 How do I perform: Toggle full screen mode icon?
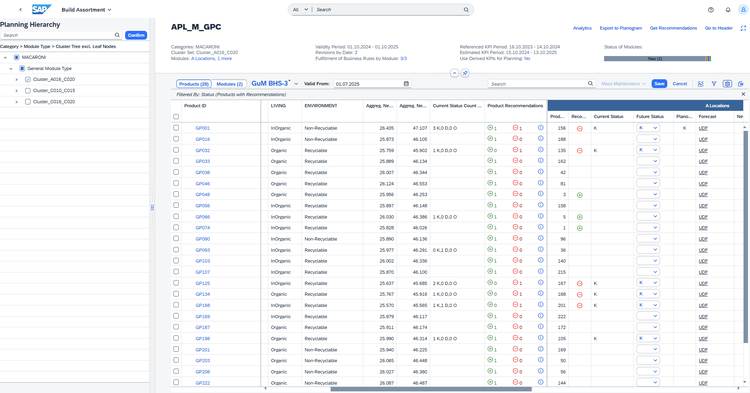[x=743, y=28]
